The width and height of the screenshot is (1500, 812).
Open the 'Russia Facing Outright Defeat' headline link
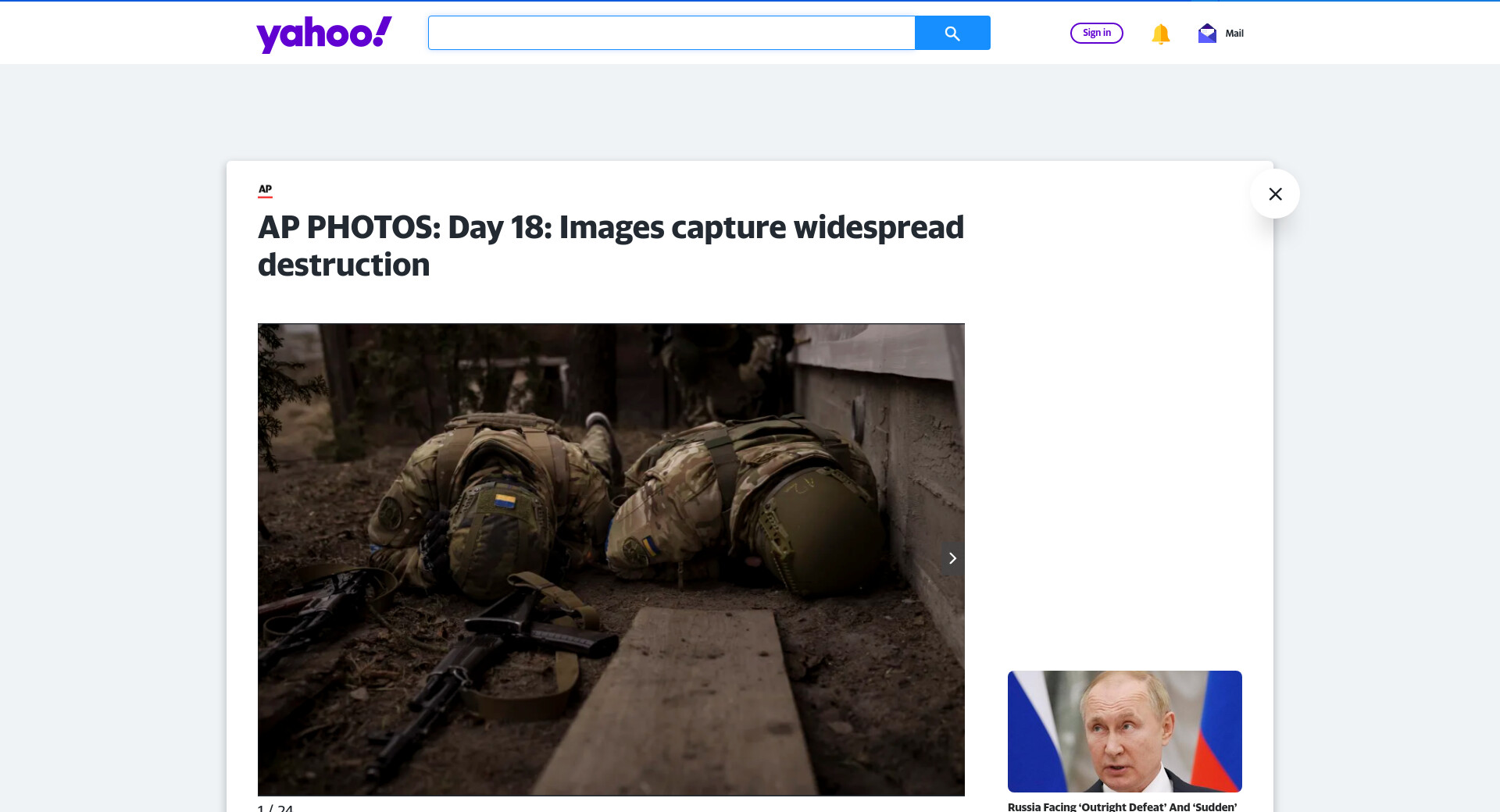coord(1122,807)
